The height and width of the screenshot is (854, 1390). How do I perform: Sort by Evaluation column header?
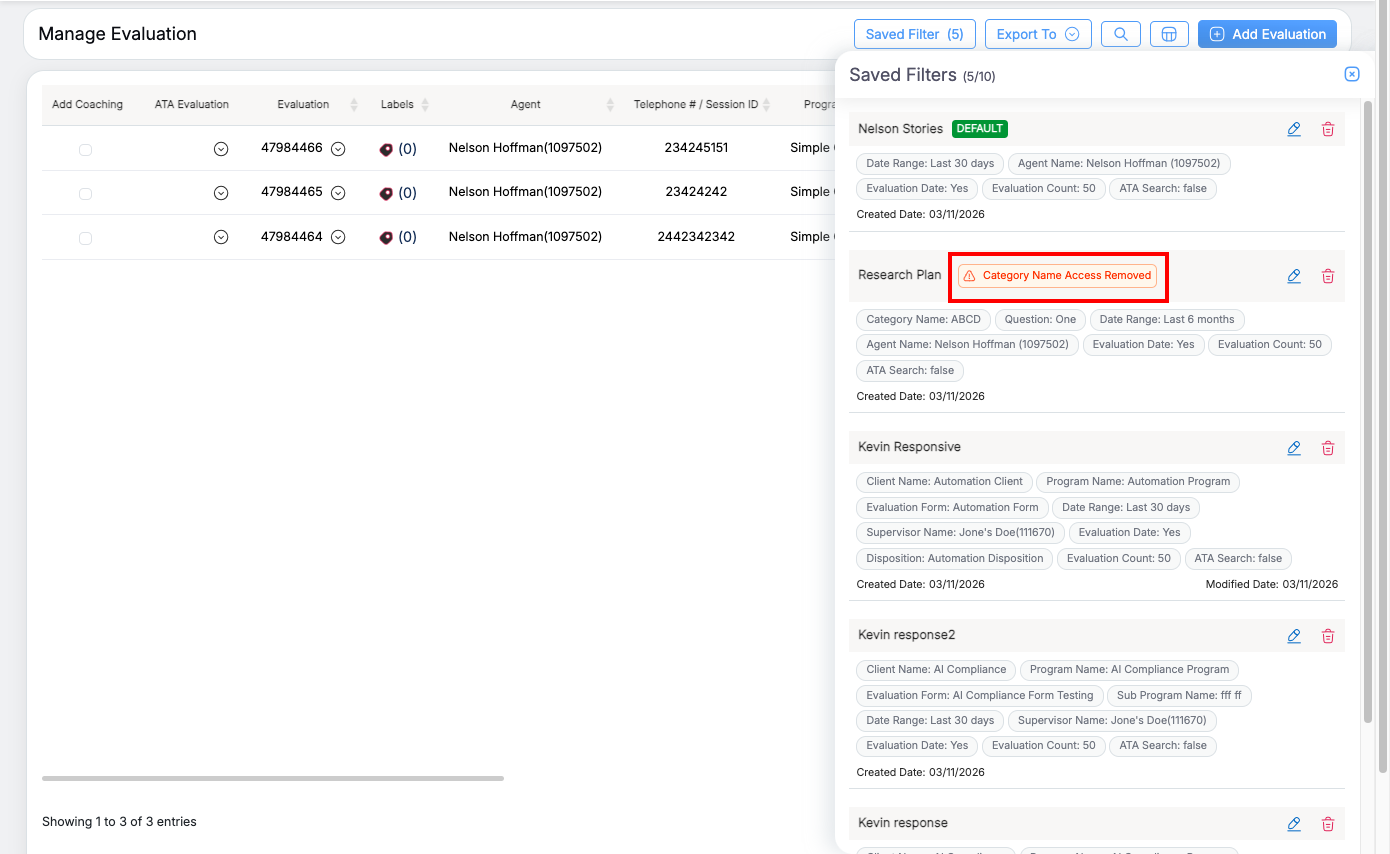pyautogui.click(x=303, y=104)
